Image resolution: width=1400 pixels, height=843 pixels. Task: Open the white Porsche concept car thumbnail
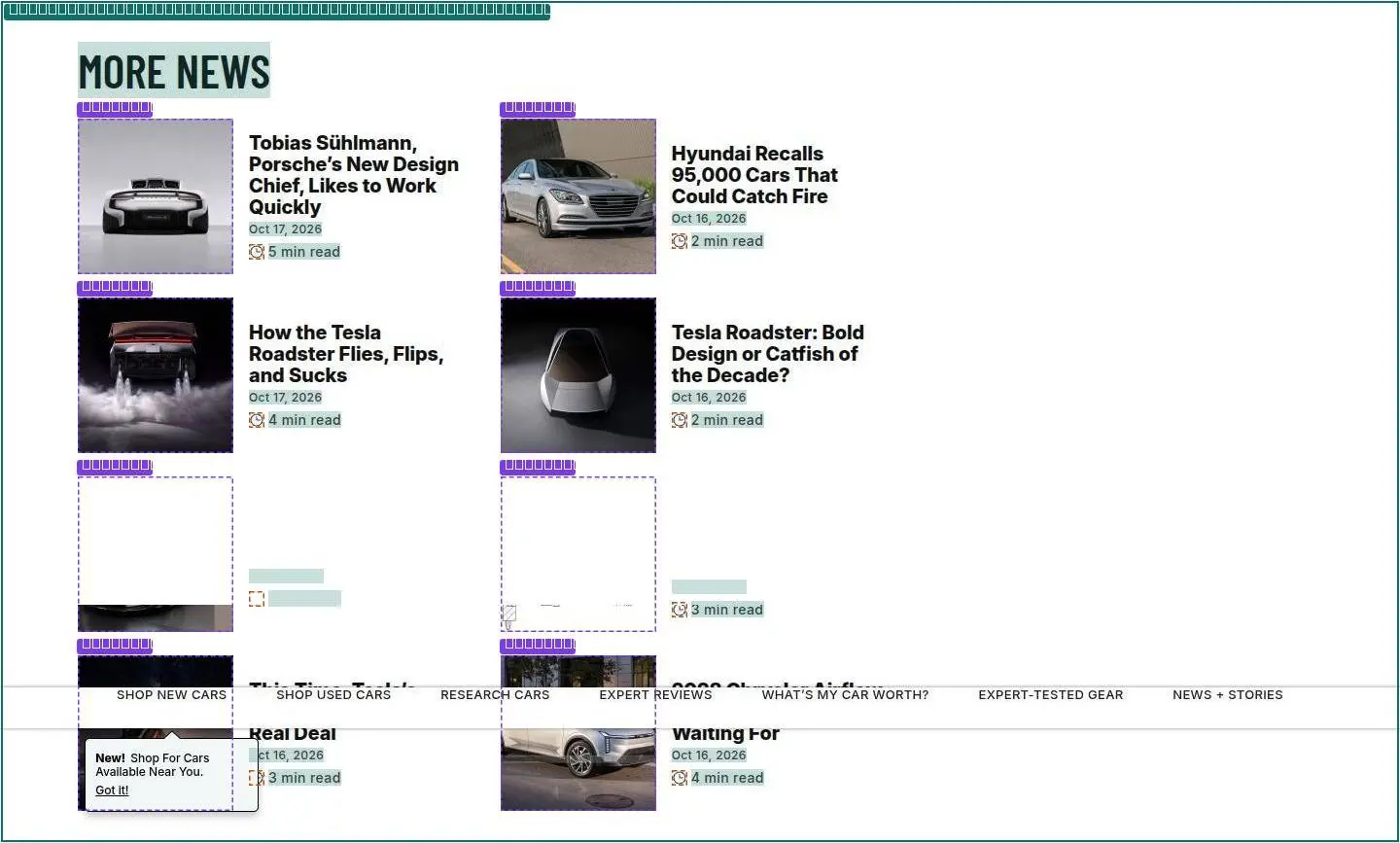coord(156,196)
